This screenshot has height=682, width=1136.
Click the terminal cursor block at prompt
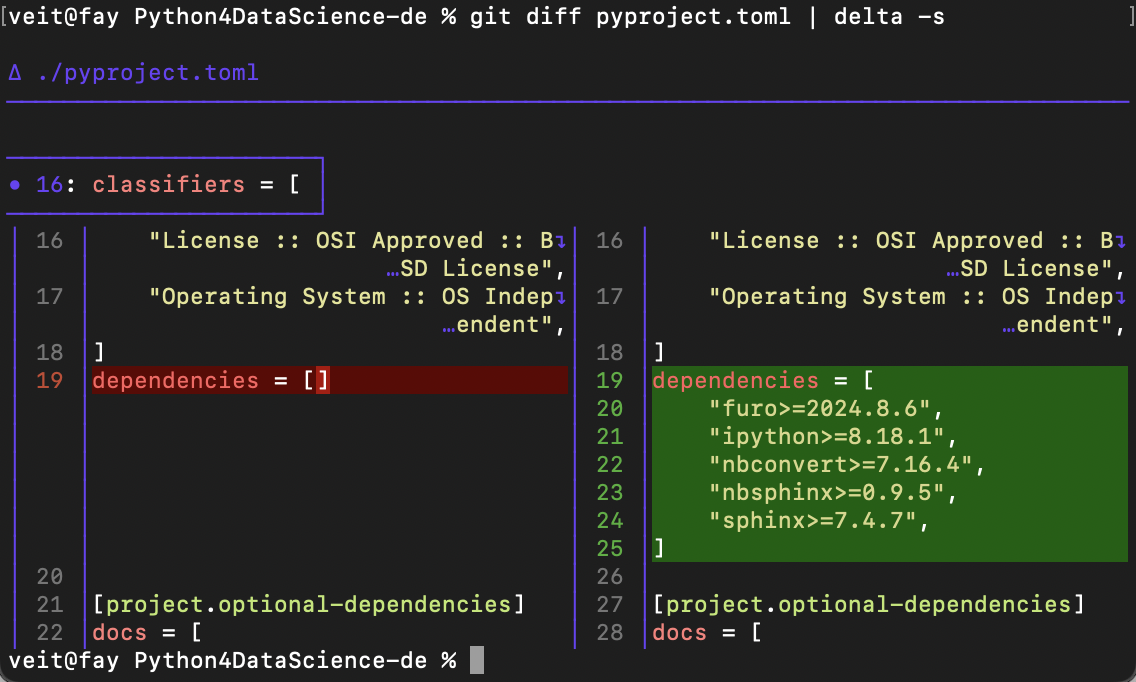point(477,660)
